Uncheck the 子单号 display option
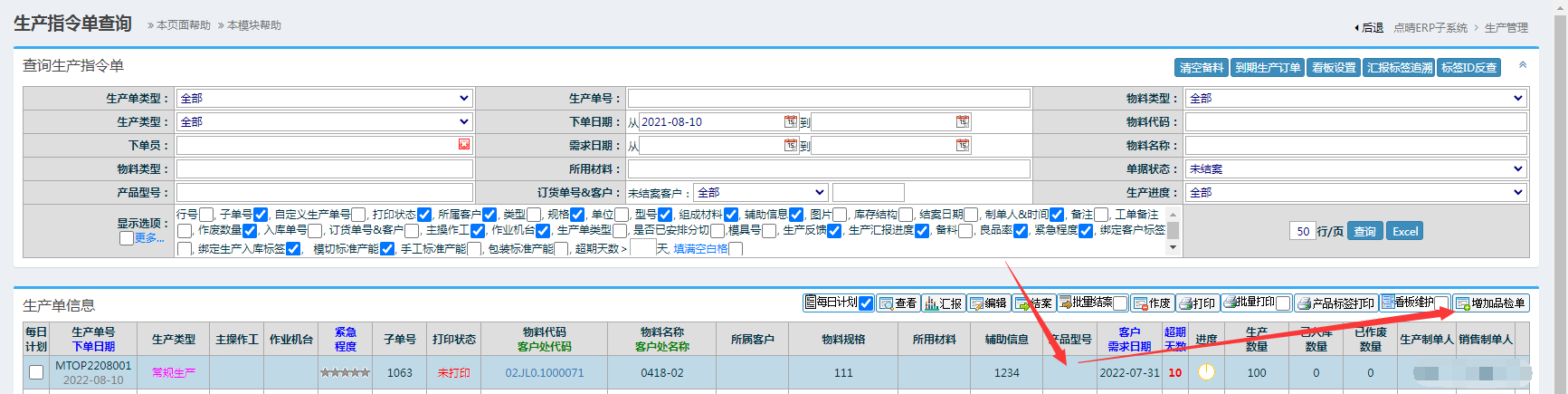 261,215
